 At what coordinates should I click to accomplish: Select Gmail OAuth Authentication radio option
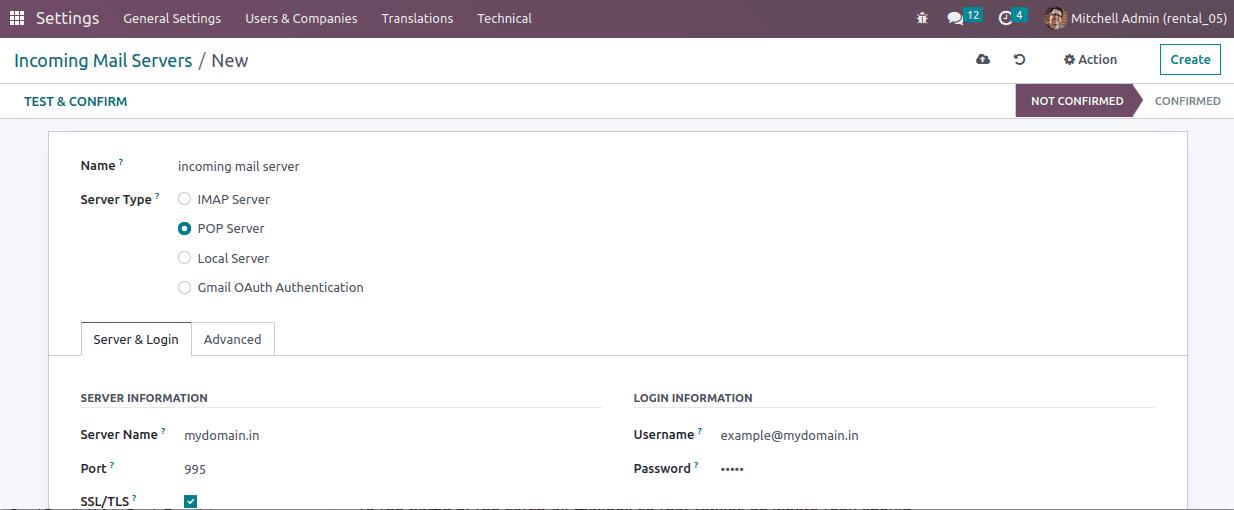point(184,287)
